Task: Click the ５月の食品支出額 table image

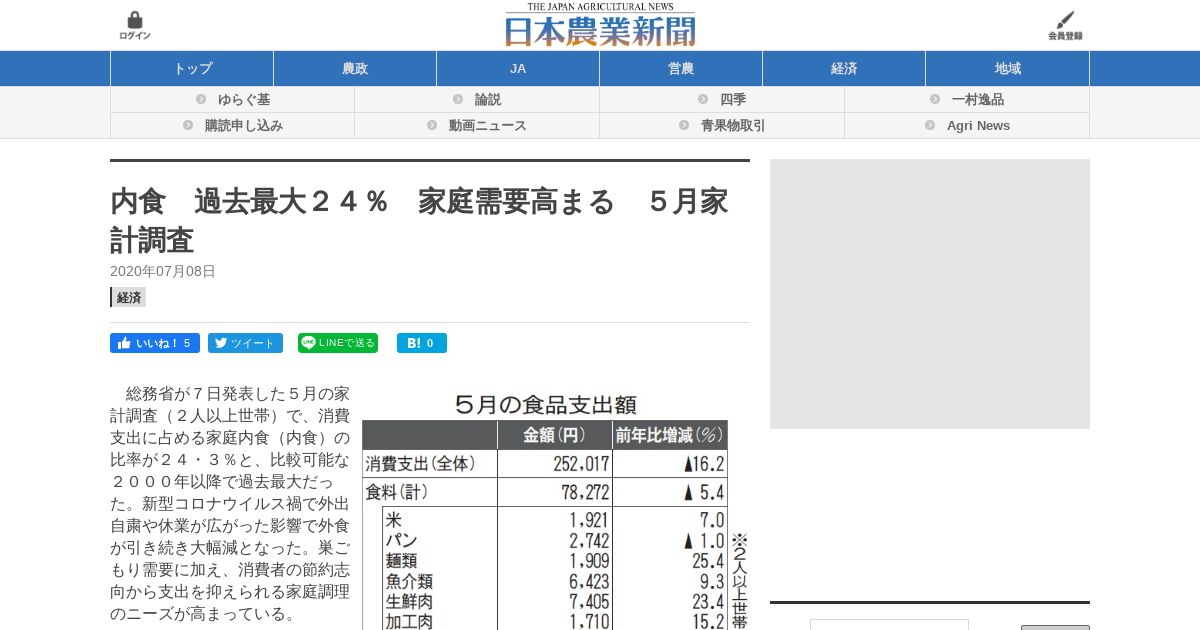Action: pos(555,510)
